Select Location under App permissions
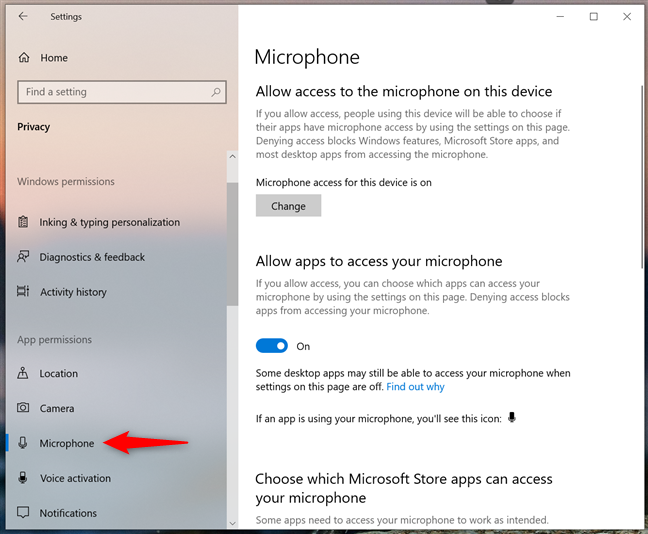This screenshot has width=648, height=534. (x=59, y=374)
